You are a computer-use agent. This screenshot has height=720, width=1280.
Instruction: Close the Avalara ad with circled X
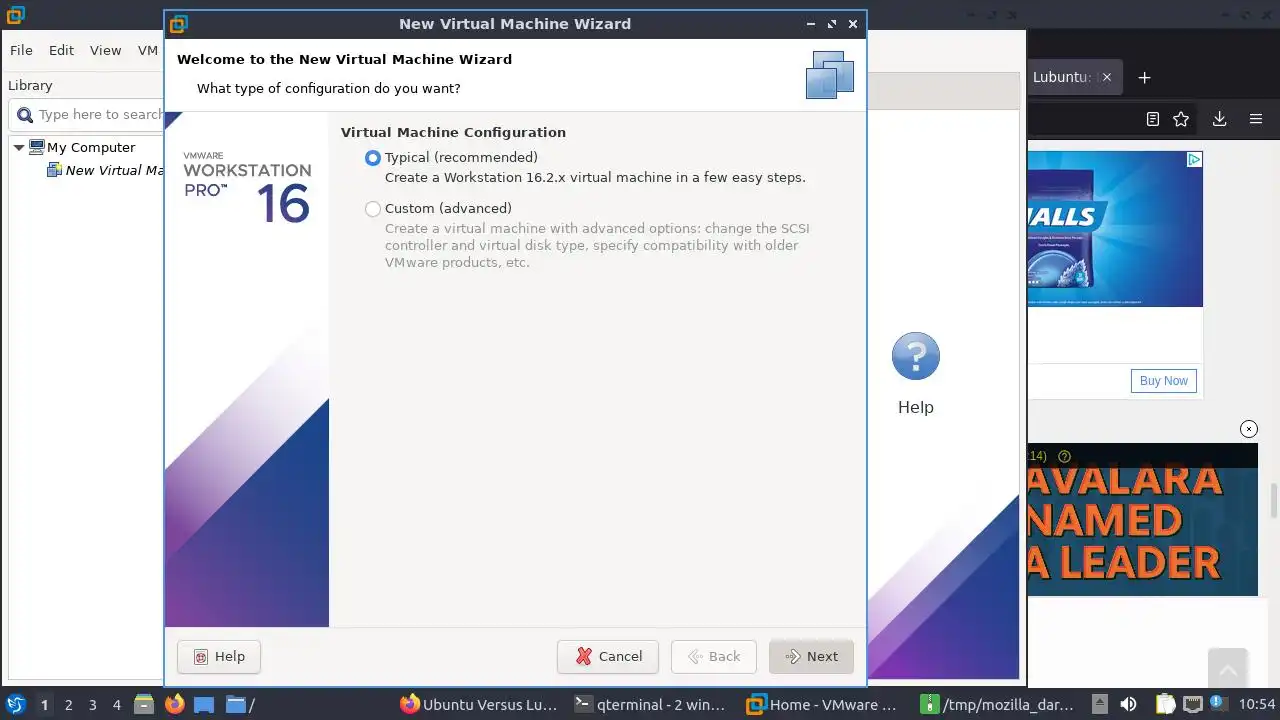pos(1249,429)
